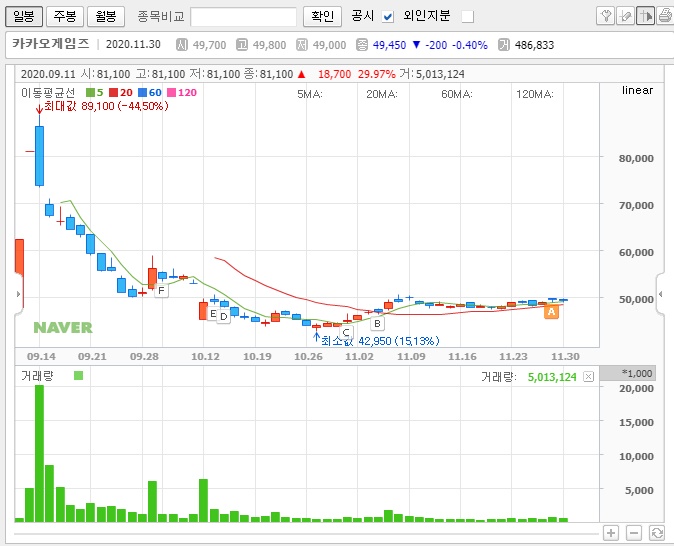
Task: Click the 80,000 price axis label
Action: (x=636, y=158)
